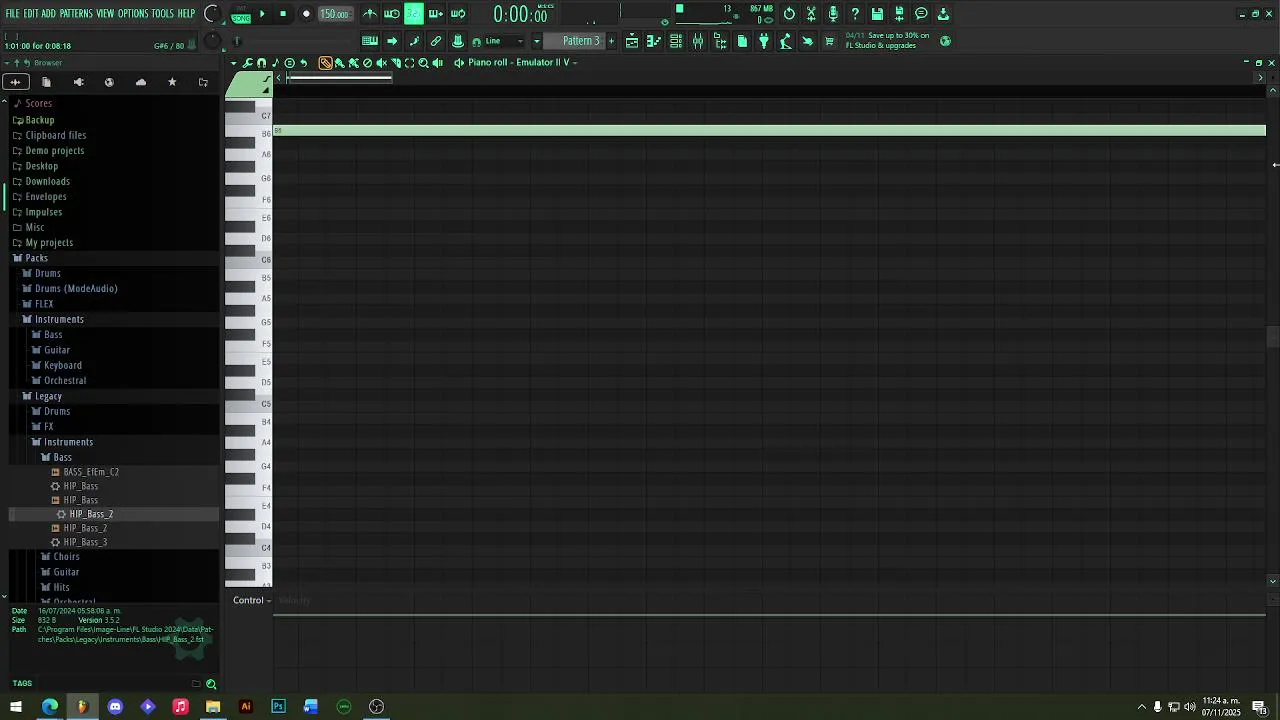Open the FILE menu
Image resolution: width=1280 pixels, height=720 pixels.
pyautogui.click(x=13, y=14)
